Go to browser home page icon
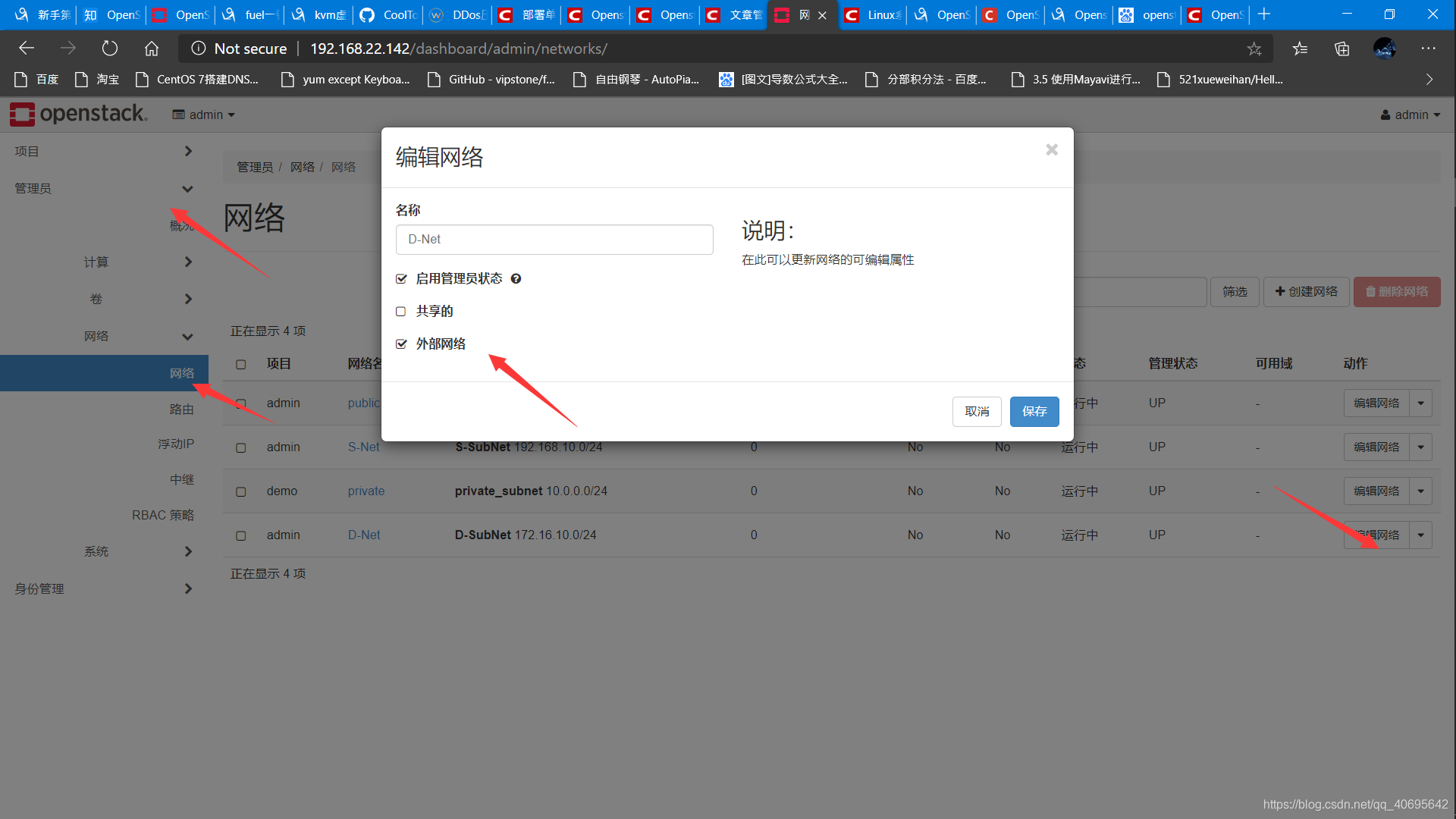 click(152, 49)
